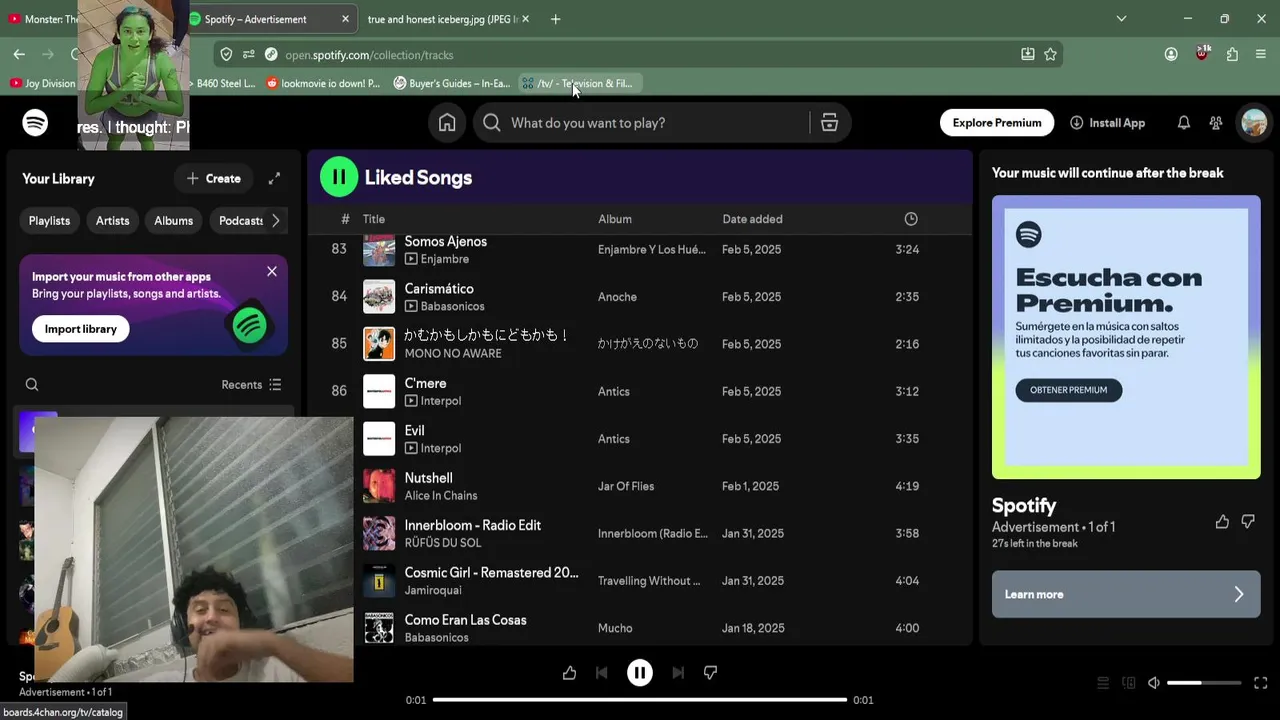Dislike the advertisement with thumbs down

(x=1248, y=521)
